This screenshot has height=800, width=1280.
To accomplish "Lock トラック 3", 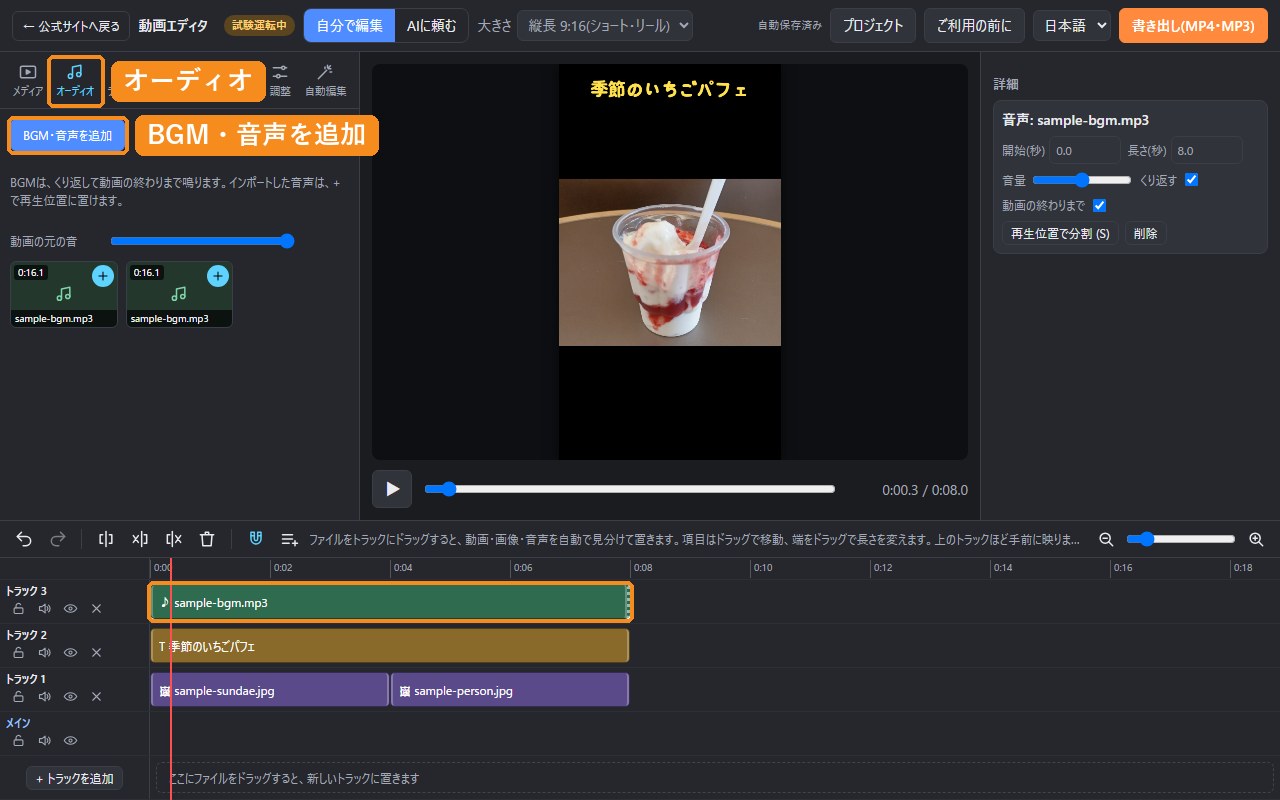I will (18, 608).
